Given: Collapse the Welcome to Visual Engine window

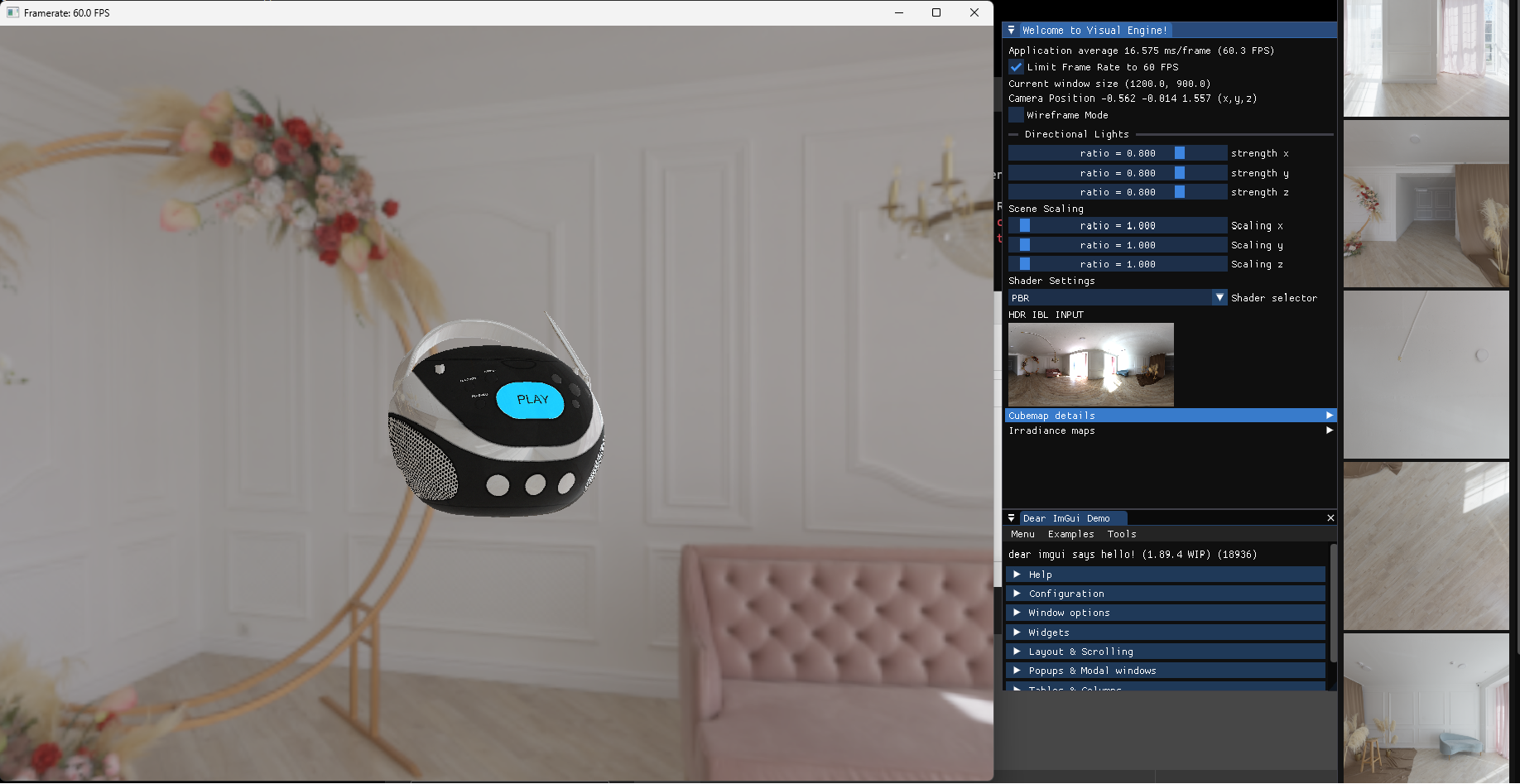Looking at the screenshot, I should [x=1011, y=30].
